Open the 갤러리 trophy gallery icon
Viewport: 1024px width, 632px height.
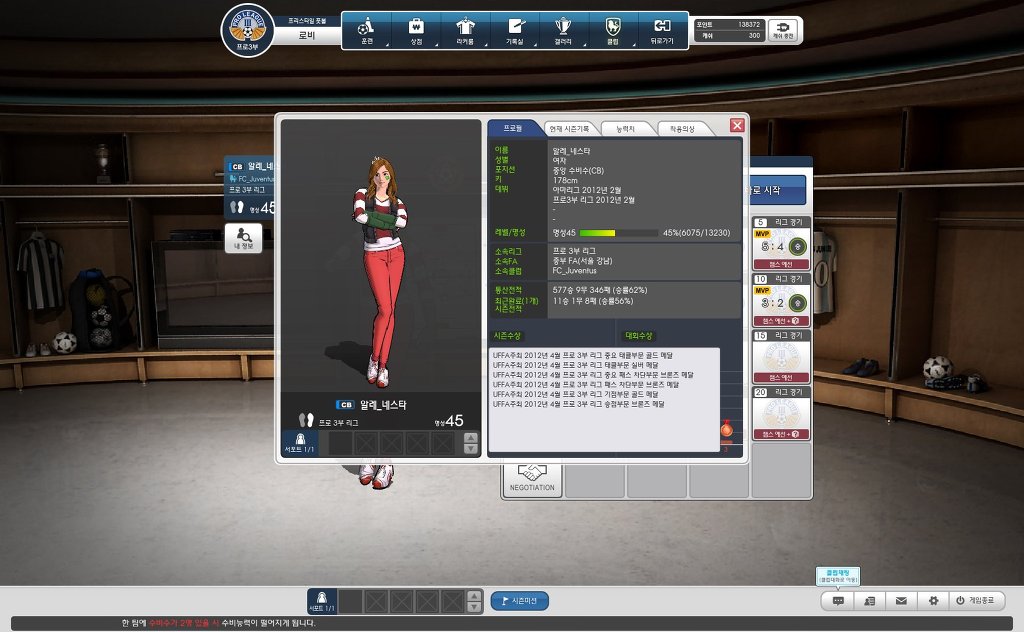click(564, 30)
